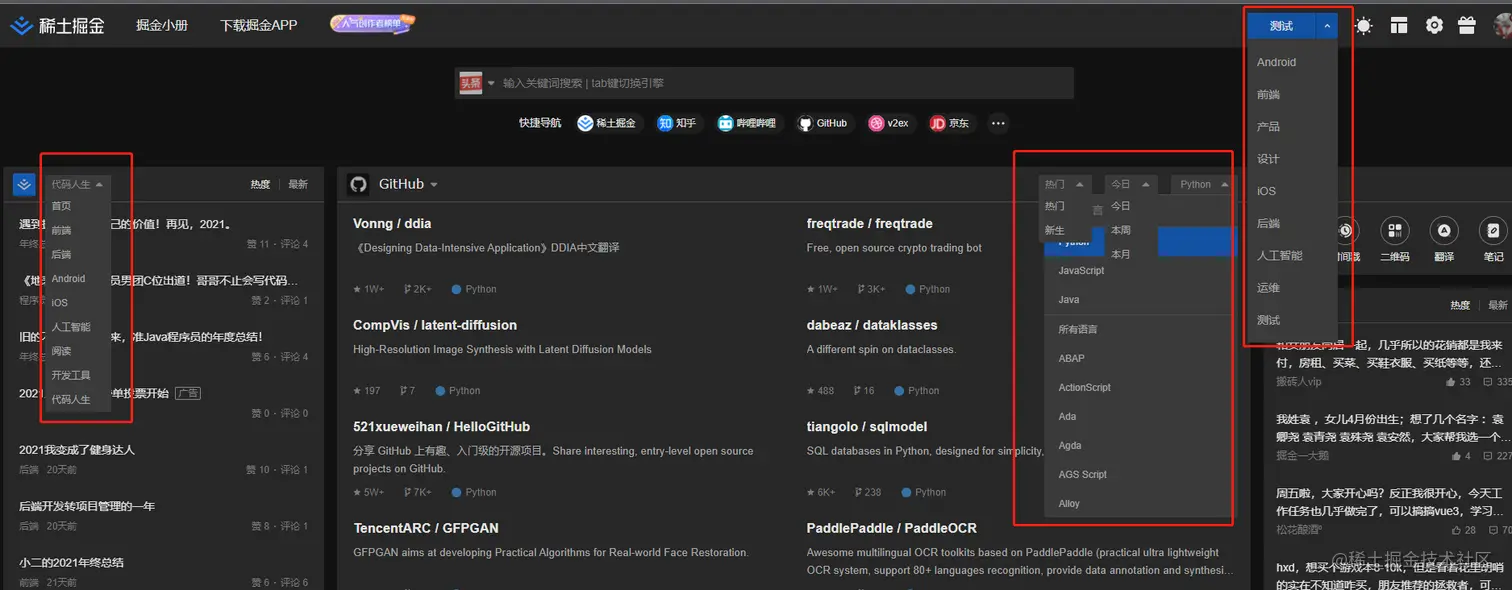The height and width of the screenshot is (590, 1512).
Task: Select 产品 in the top-right dropdown list
Action: pyautogui.click(x=1268, y=127)
